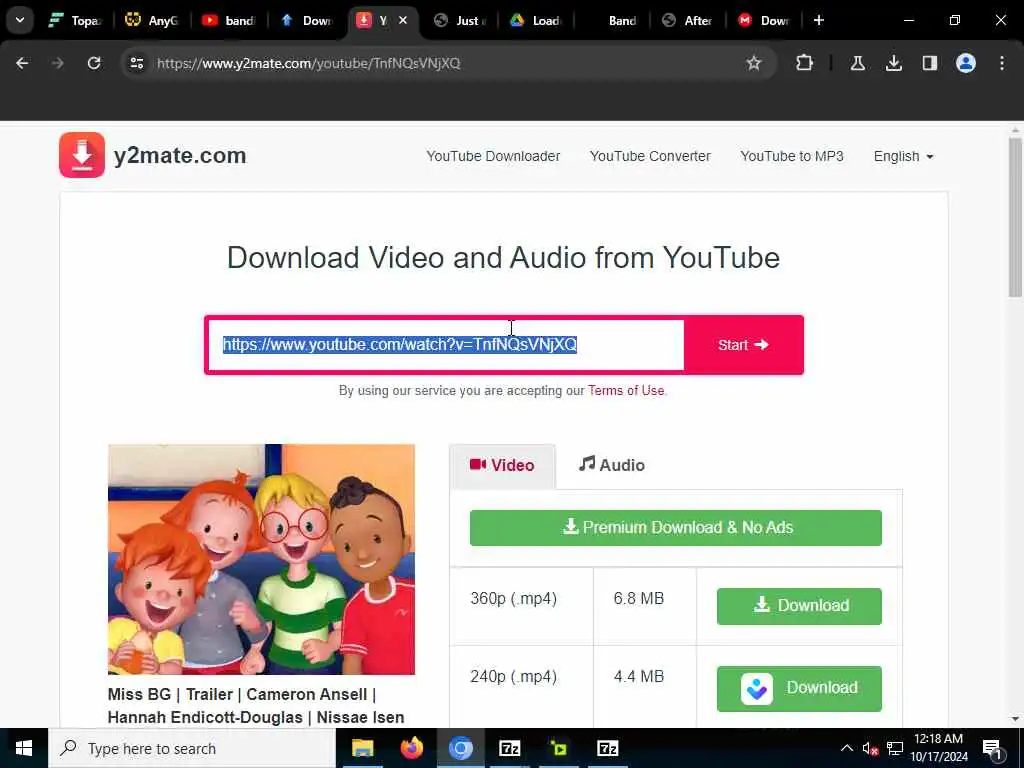Click the Start button

pyautogui.click(x=743, y=345)
